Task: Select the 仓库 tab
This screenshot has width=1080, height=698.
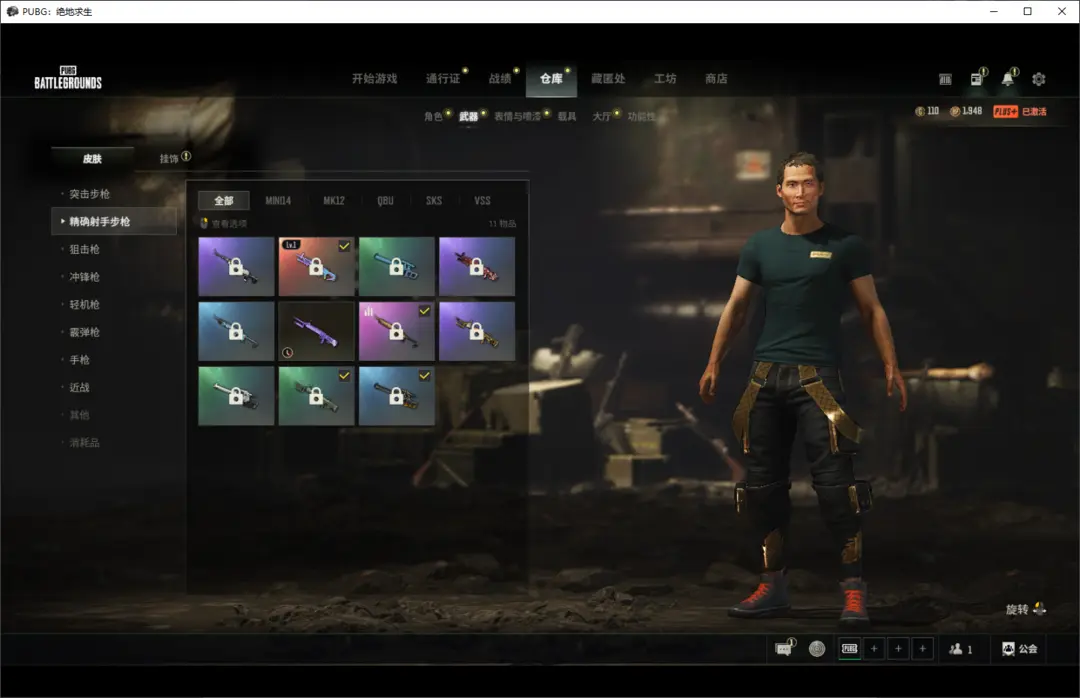Action: [551, 79]
